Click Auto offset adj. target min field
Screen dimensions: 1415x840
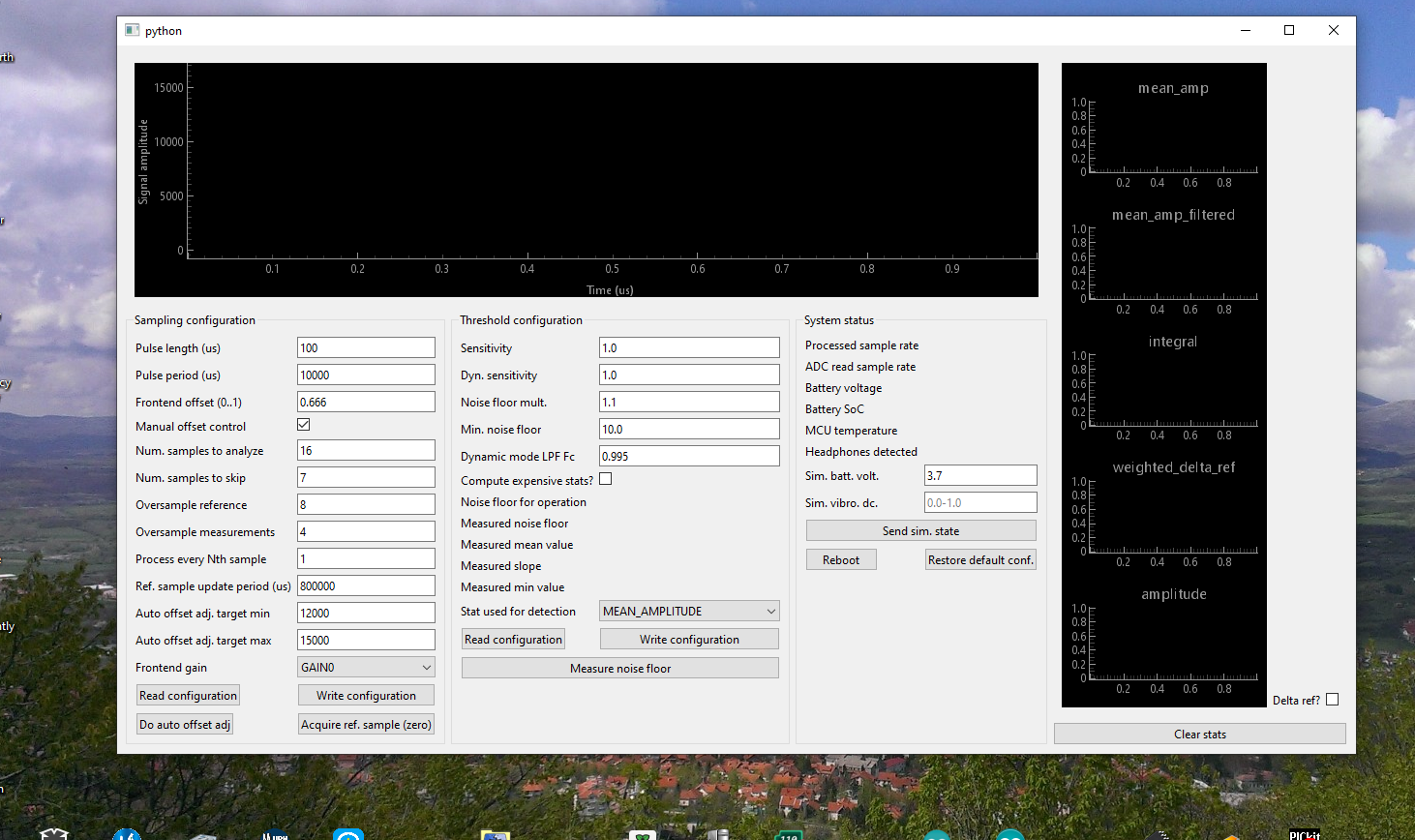[x=366, y=613]
